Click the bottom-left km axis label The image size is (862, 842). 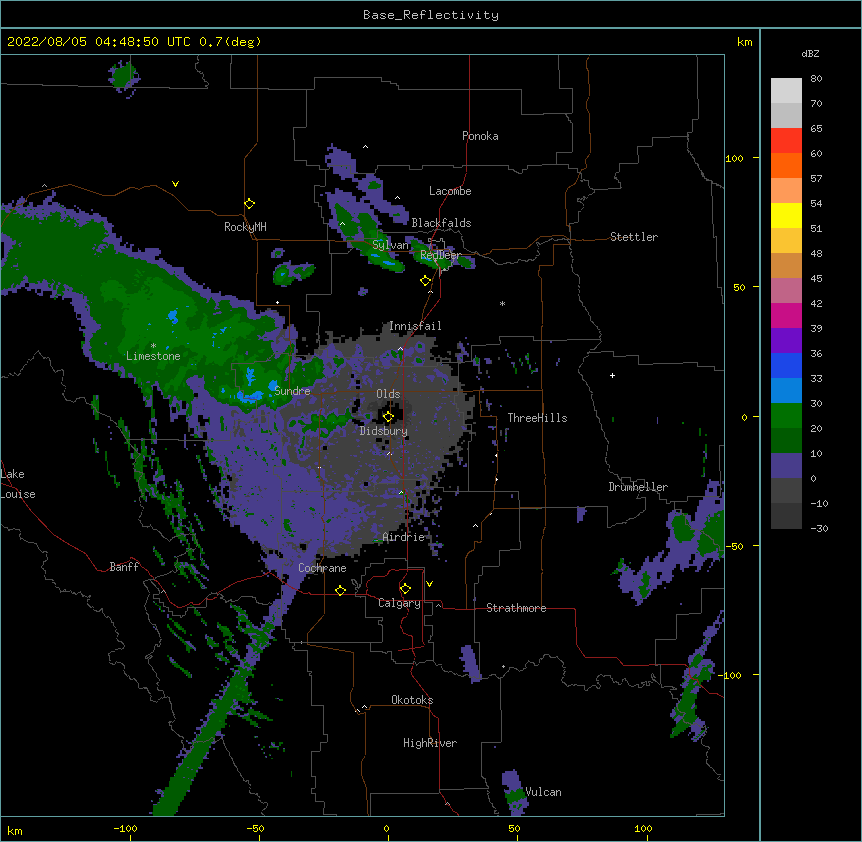pos(15,830)
